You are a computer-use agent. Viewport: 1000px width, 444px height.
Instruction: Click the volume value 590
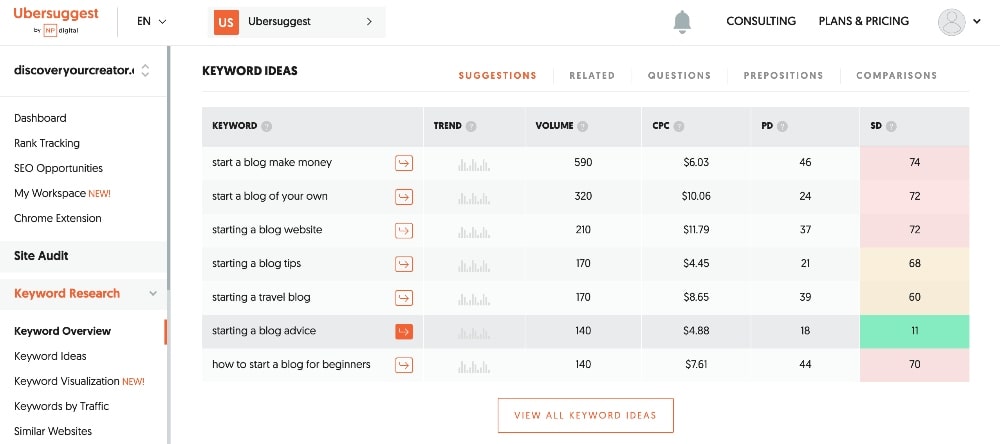(x=583, y=163)
